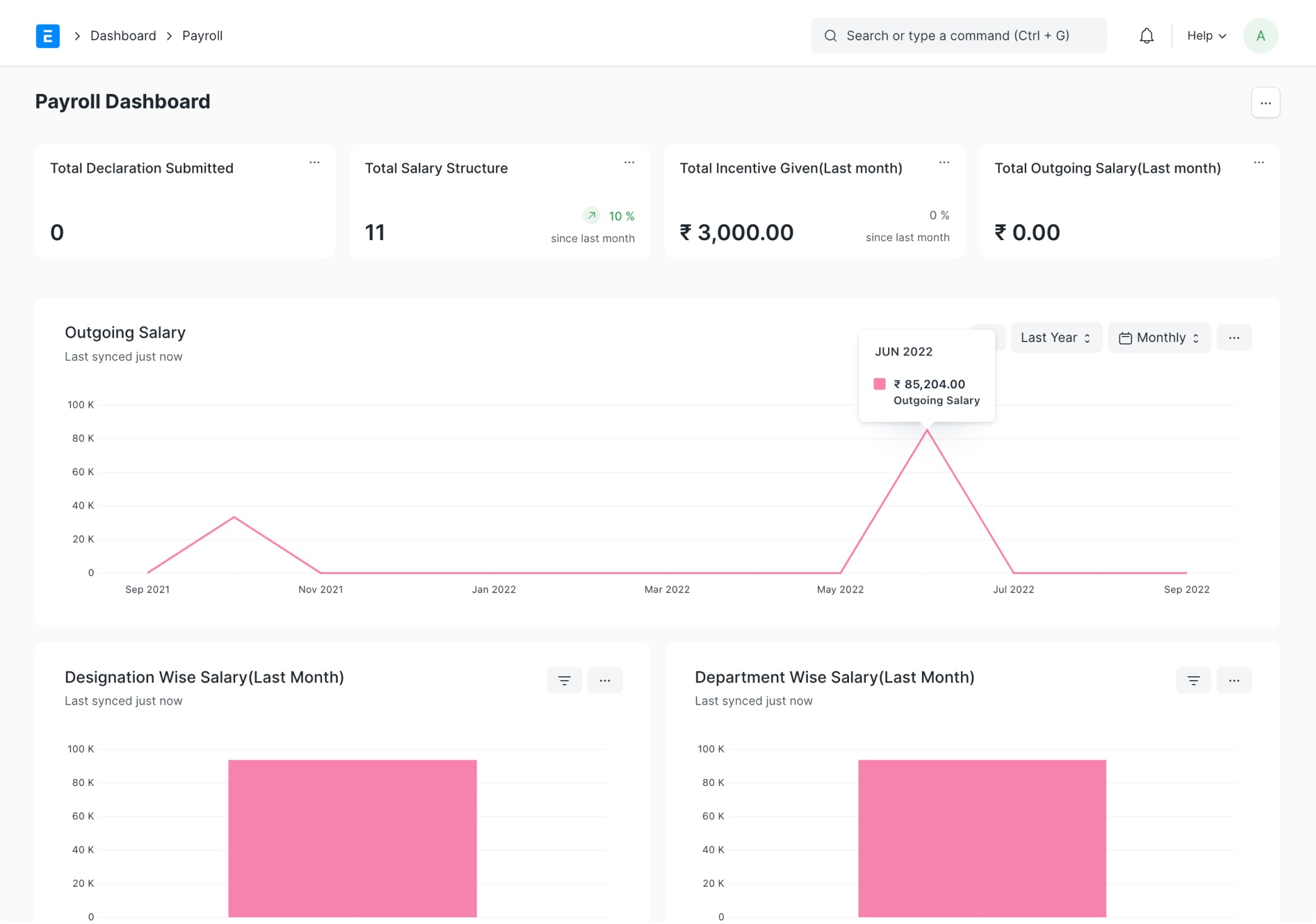Image resolution: width=1316 pixels, height=924 pixels.
Task: Open Total Outgoing Salary card options
Action: [1259, 163]
